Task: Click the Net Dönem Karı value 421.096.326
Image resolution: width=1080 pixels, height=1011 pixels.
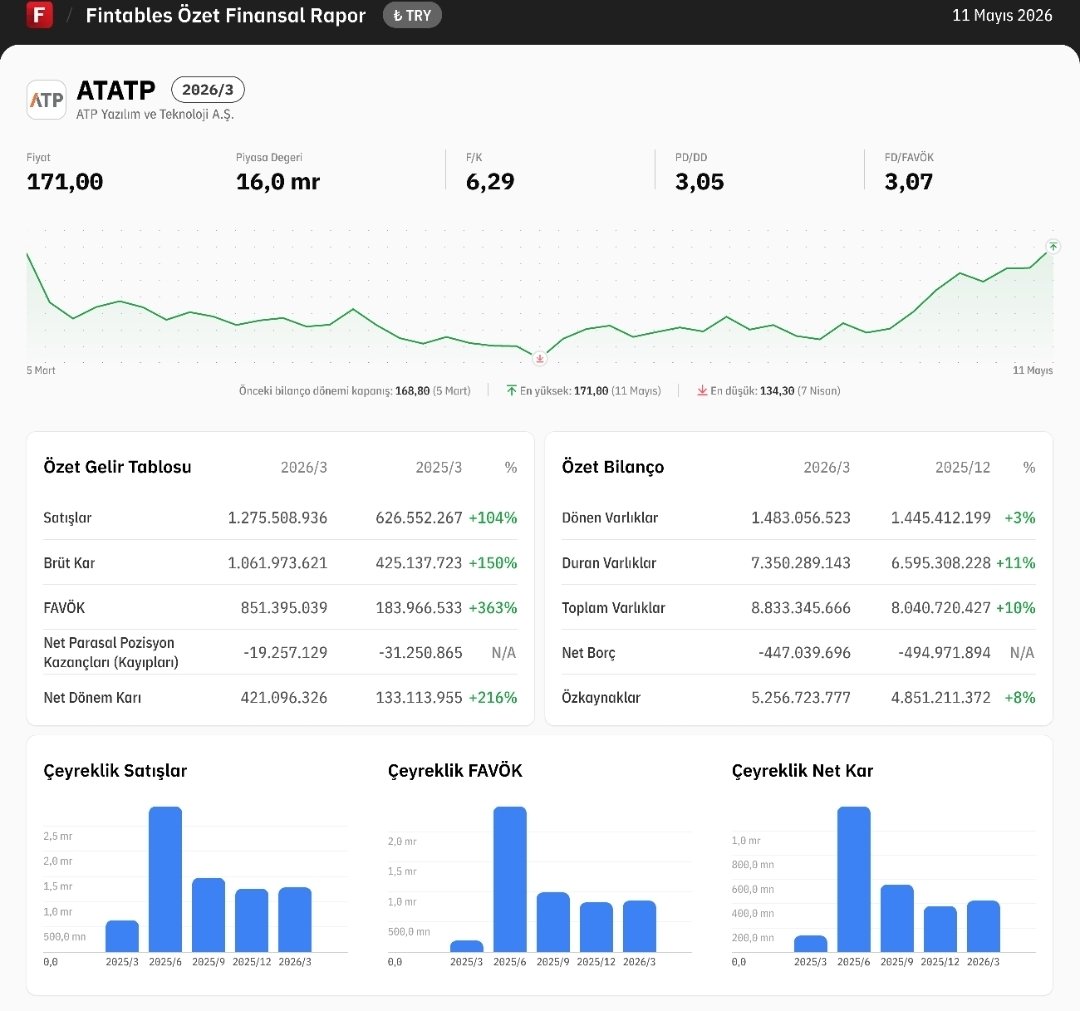Action: [x=284, y=698]
